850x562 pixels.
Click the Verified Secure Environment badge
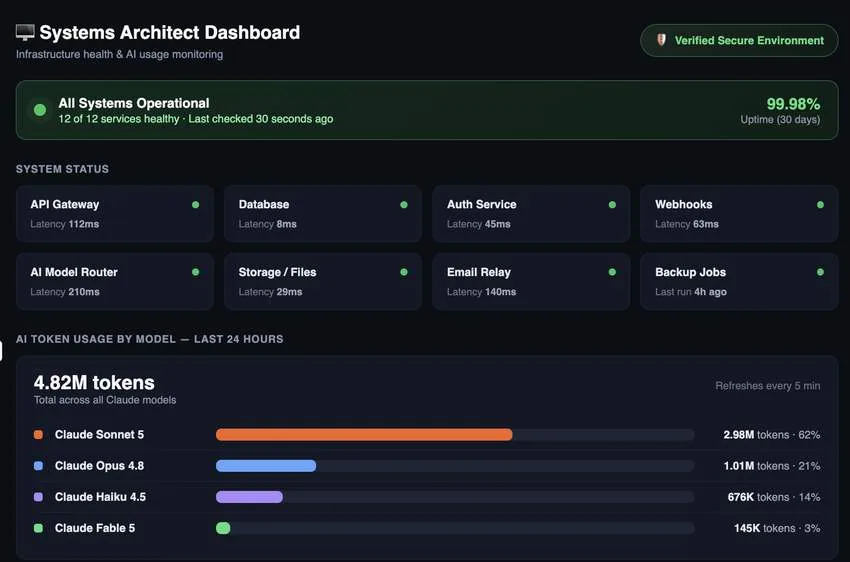[739, 41]
